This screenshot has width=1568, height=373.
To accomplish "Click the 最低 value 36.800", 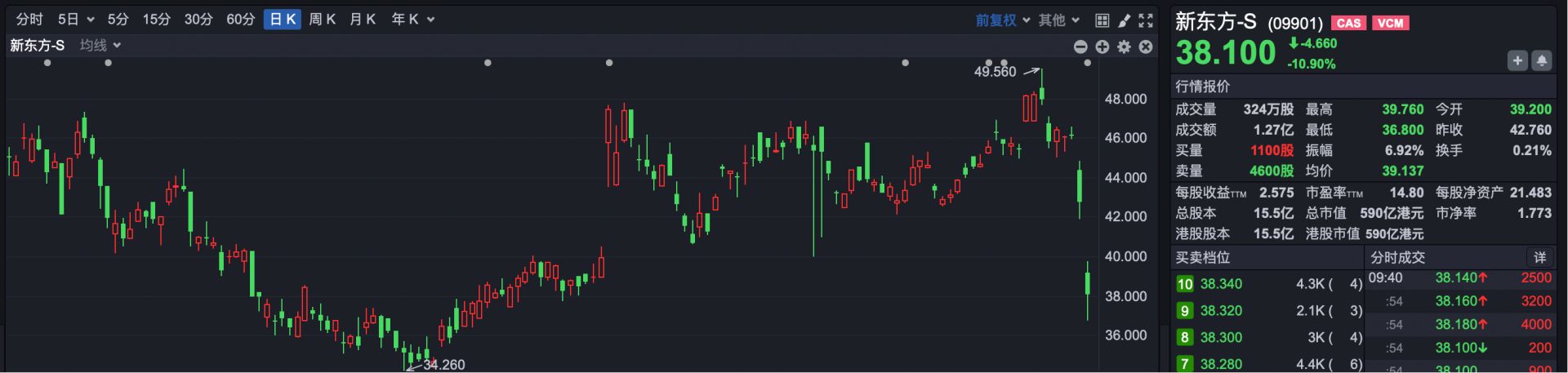I will tap(1403, 130).
